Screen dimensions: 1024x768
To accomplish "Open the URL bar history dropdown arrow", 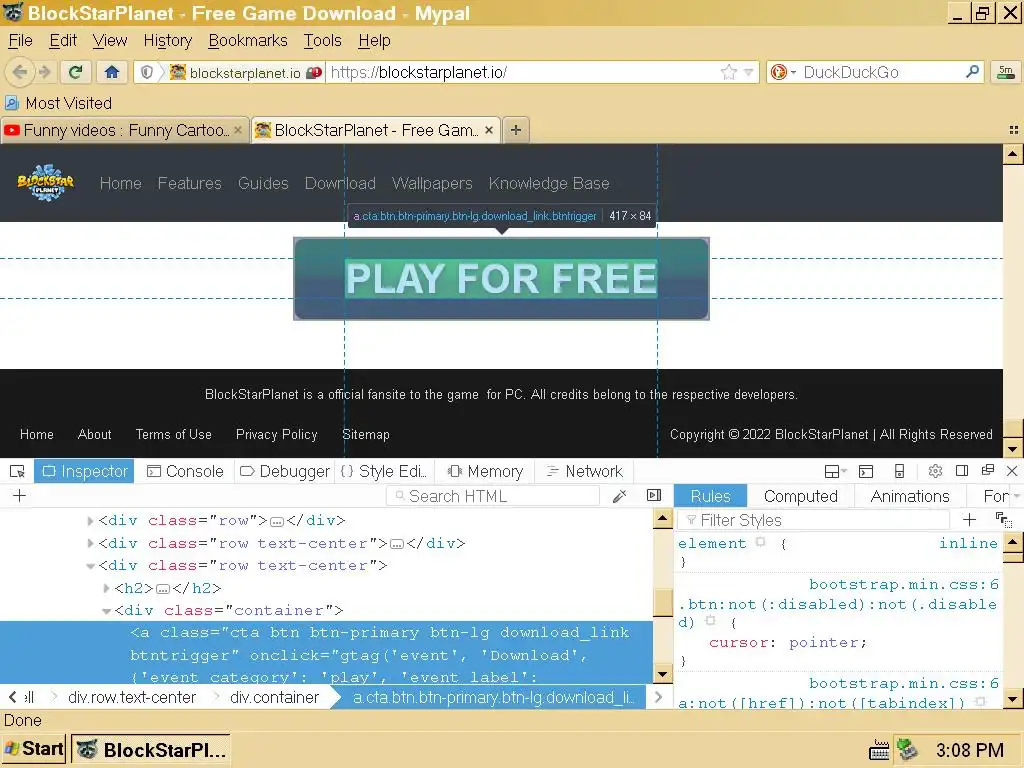I will coord(748,72).
